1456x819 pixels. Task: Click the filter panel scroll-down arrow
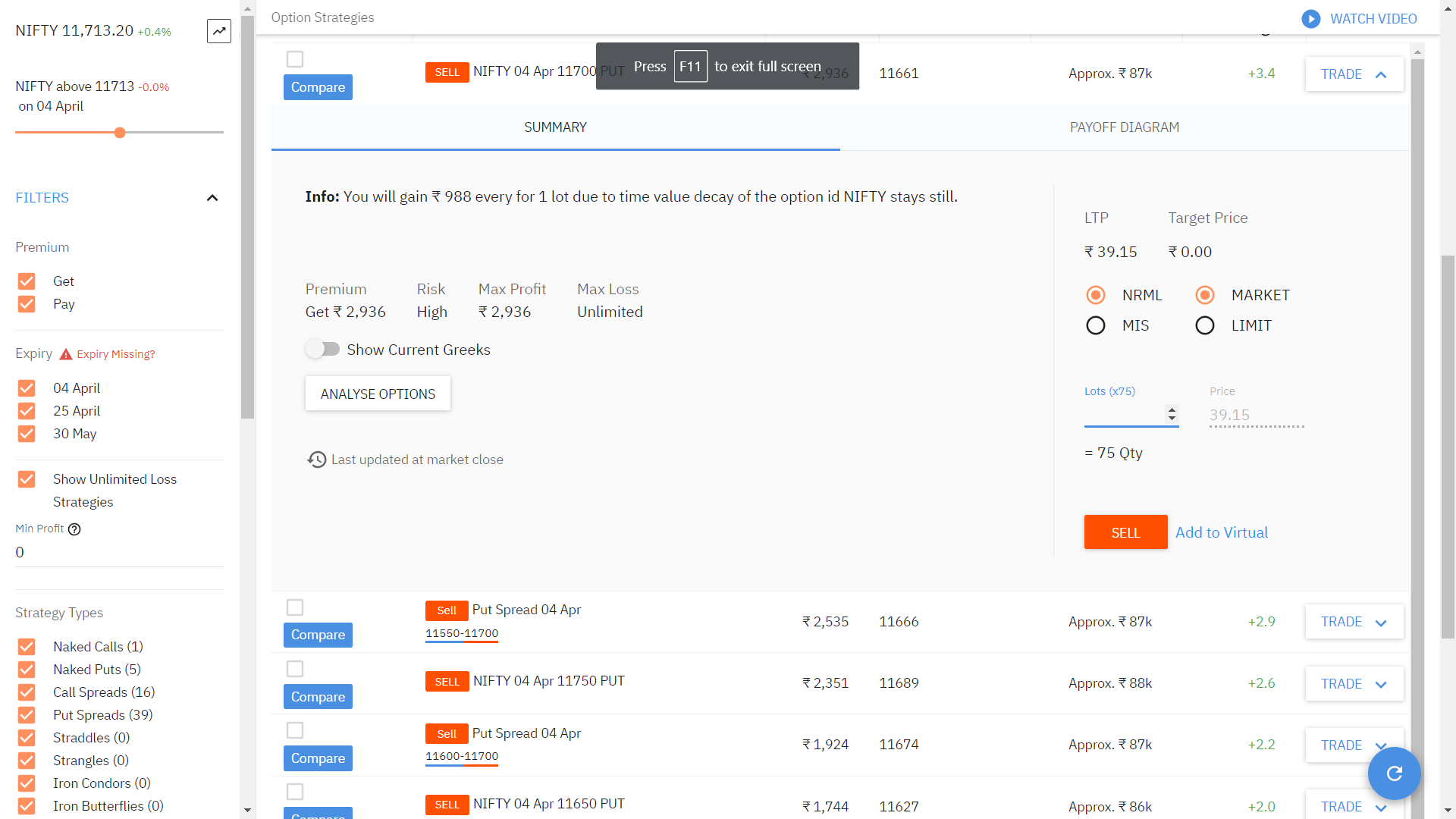[x=247, y=811]
